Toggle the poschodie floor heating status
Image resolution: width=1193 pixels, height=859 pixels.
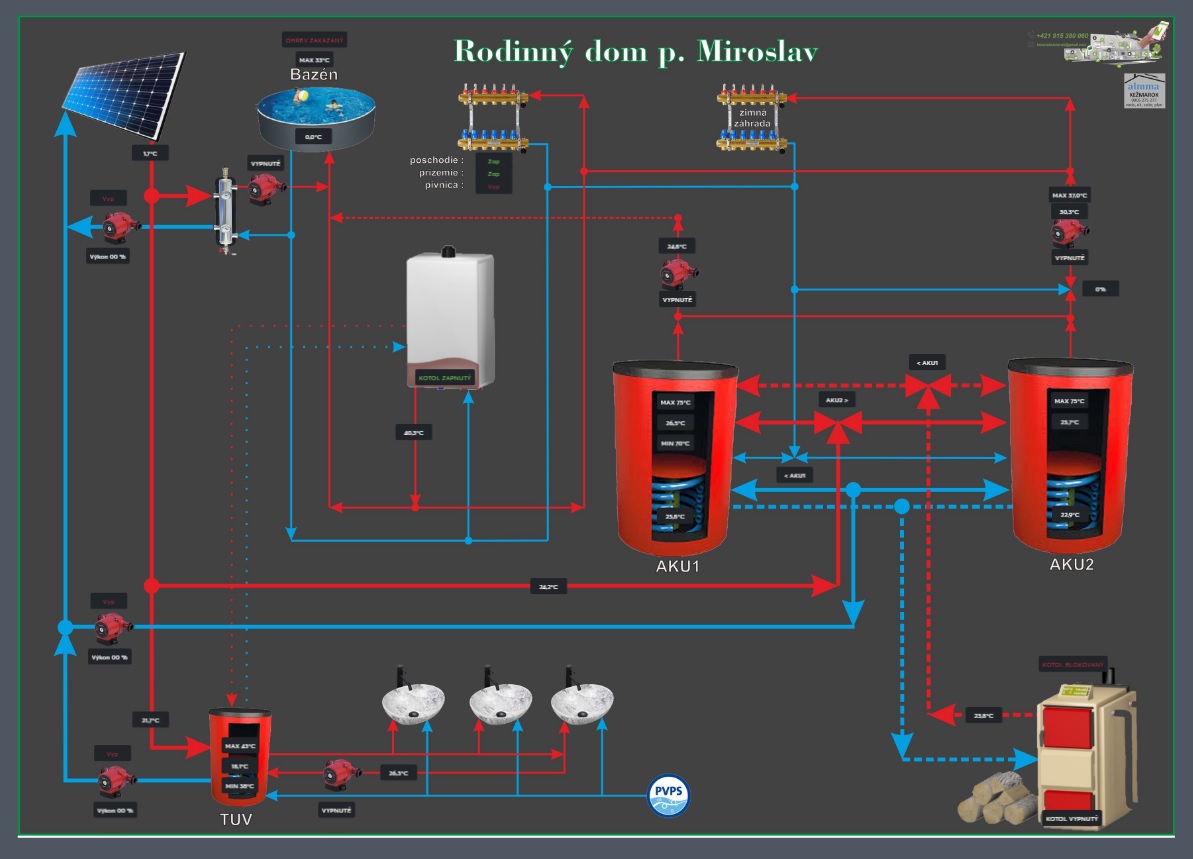coord(493,160)
